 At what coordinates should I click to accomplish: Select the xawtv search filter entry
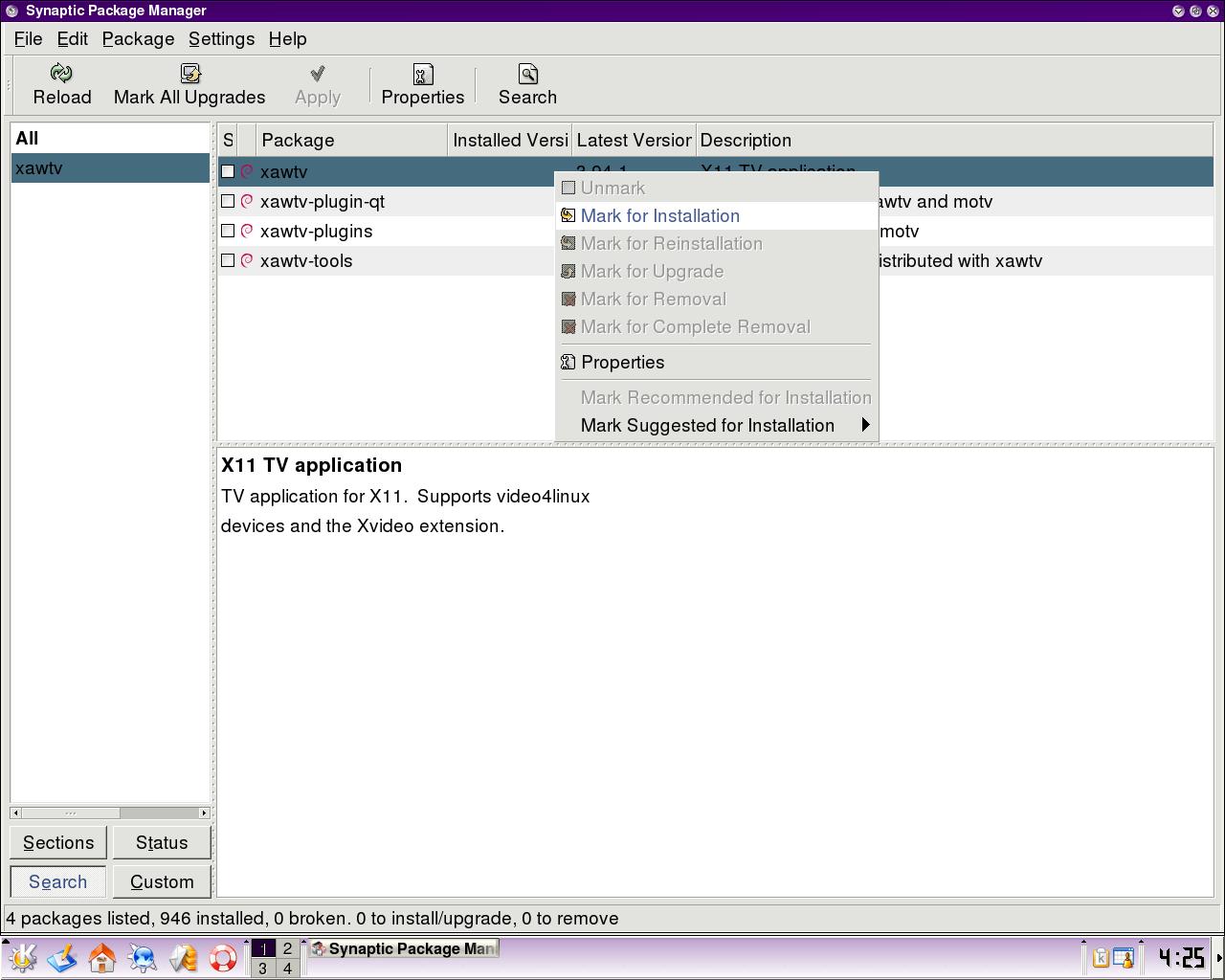110,167
